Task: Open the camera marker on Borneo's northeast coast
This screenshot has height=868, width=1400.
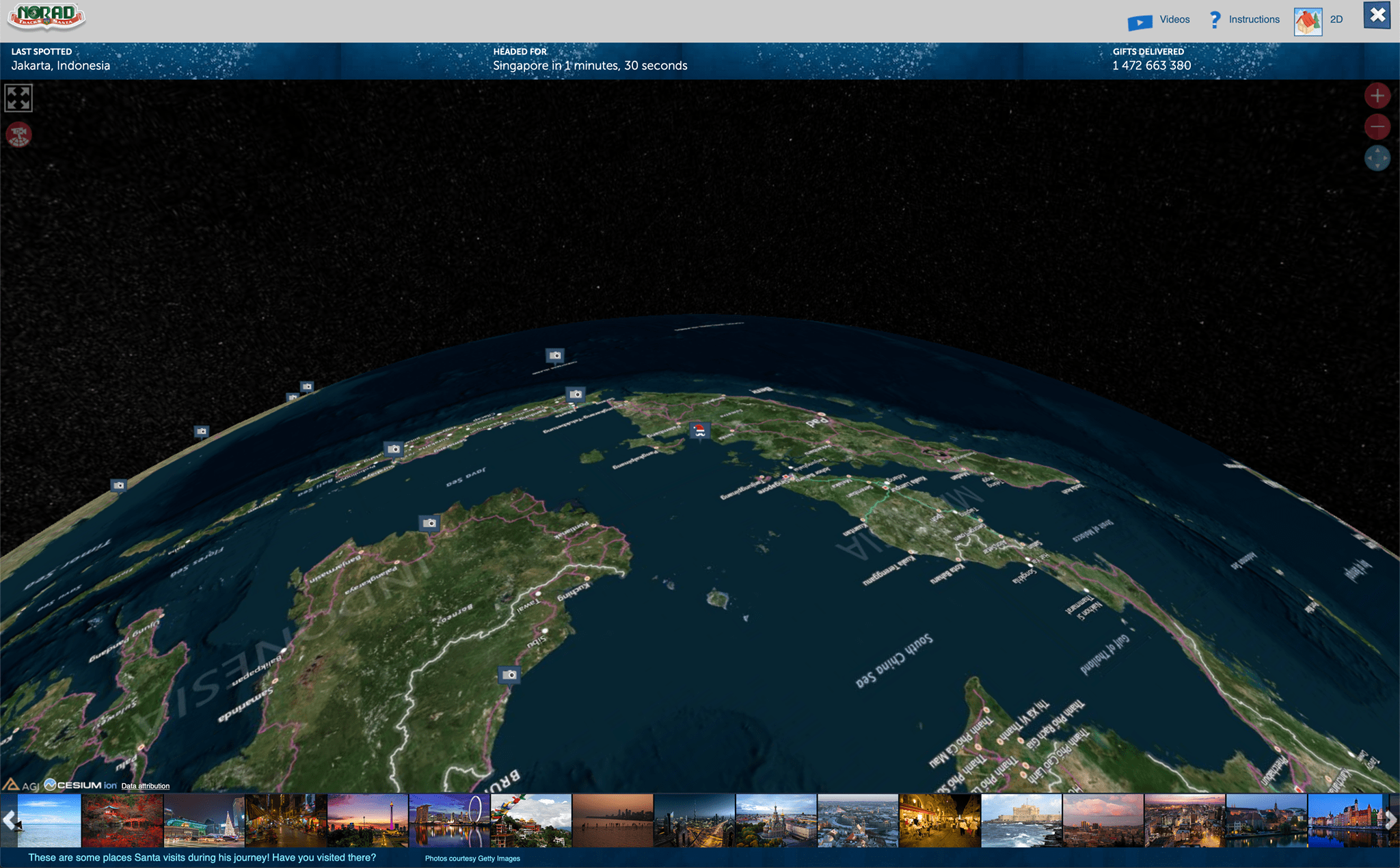Action: pyautogui.click(x=509, y=675)
